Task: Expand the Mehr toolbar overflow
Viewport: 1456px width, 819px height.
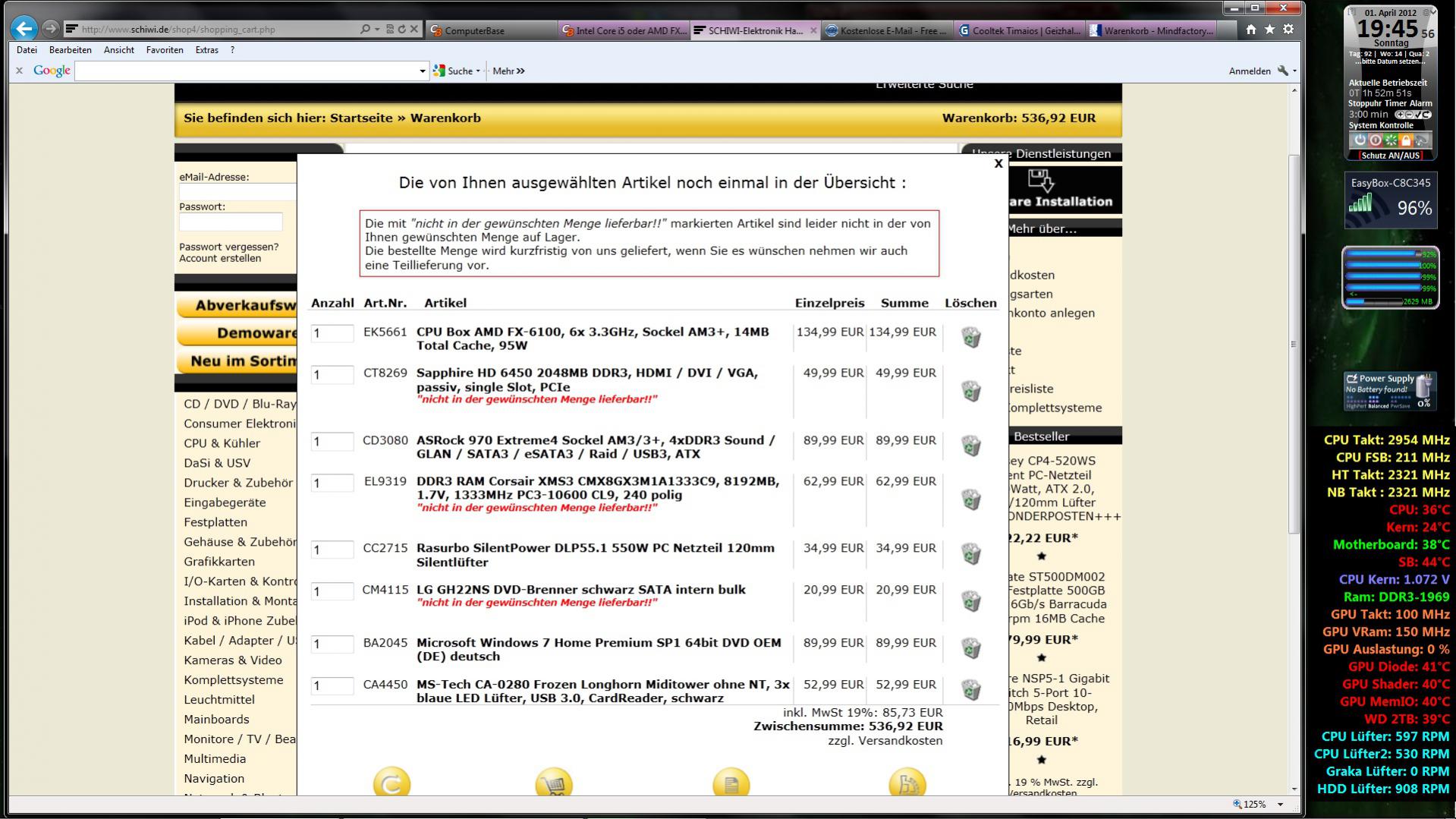Action: coord(508,71)
